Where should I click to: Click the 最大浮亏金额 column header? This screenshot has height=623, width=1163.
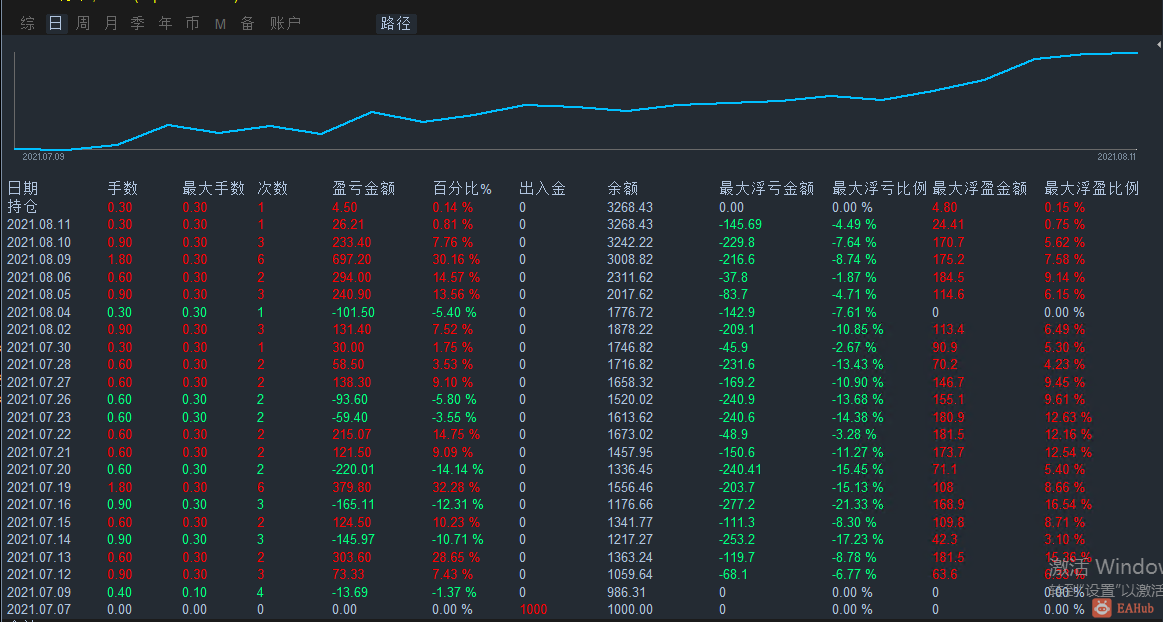767,188
